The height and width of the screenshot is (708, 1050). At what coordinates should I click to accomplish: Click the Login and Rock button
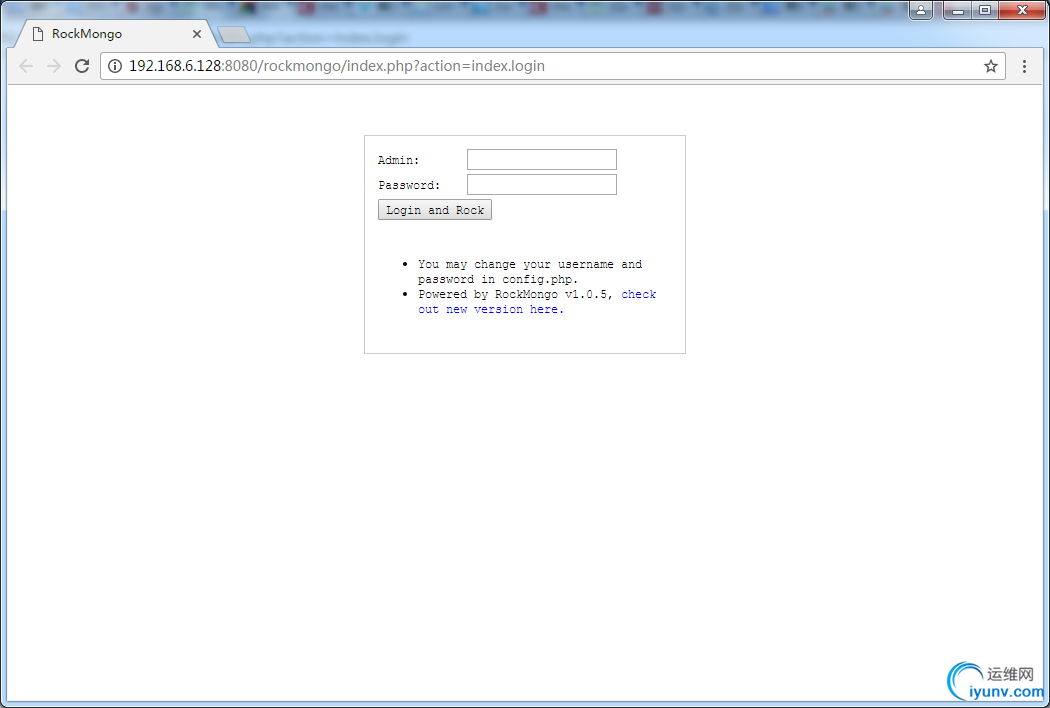click(x=435, y=210)
